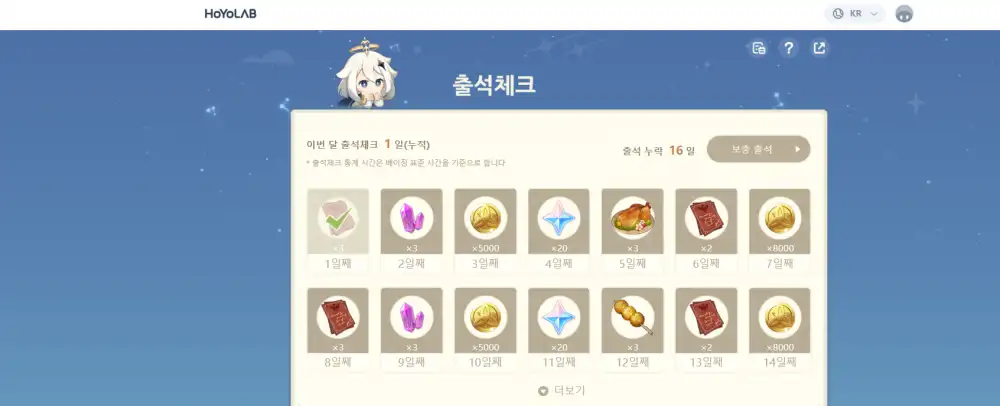Expand more rewards with 더보기
Screen dimensions: 1000x406
click(561, 390)
